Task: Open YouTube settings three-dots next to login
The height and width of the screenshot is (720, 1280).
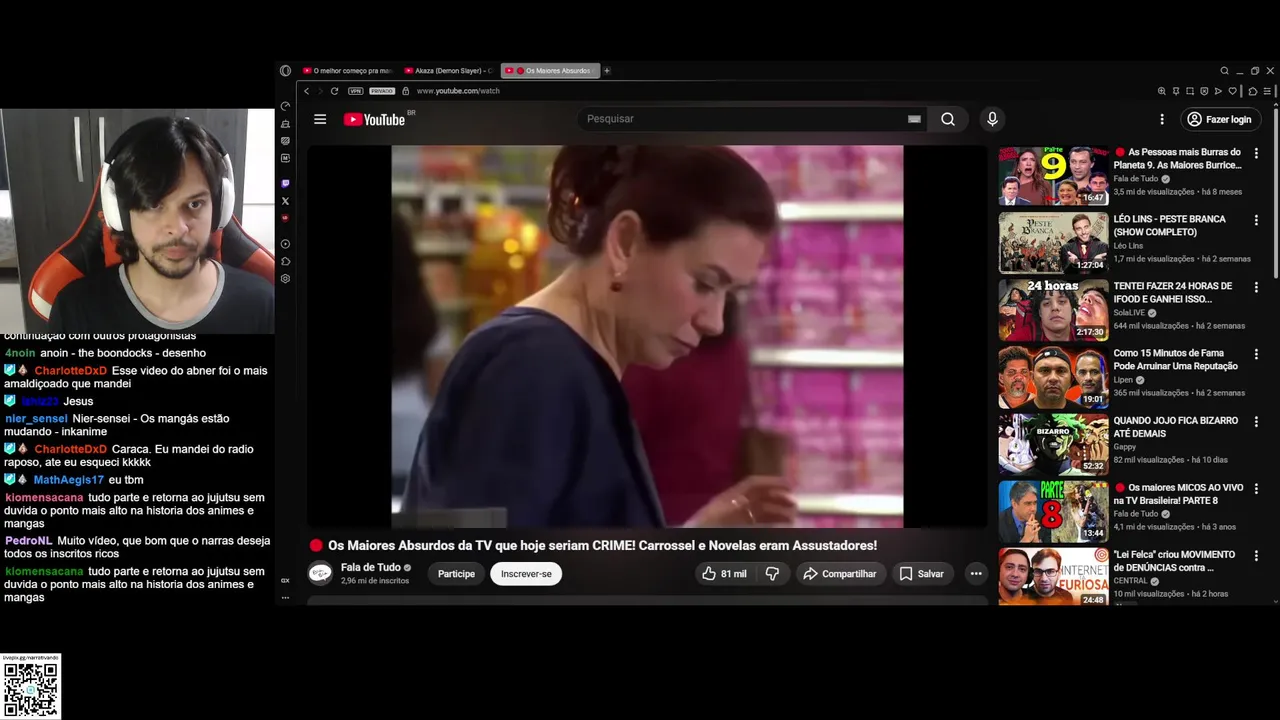Action: (x=1162, y=119)
